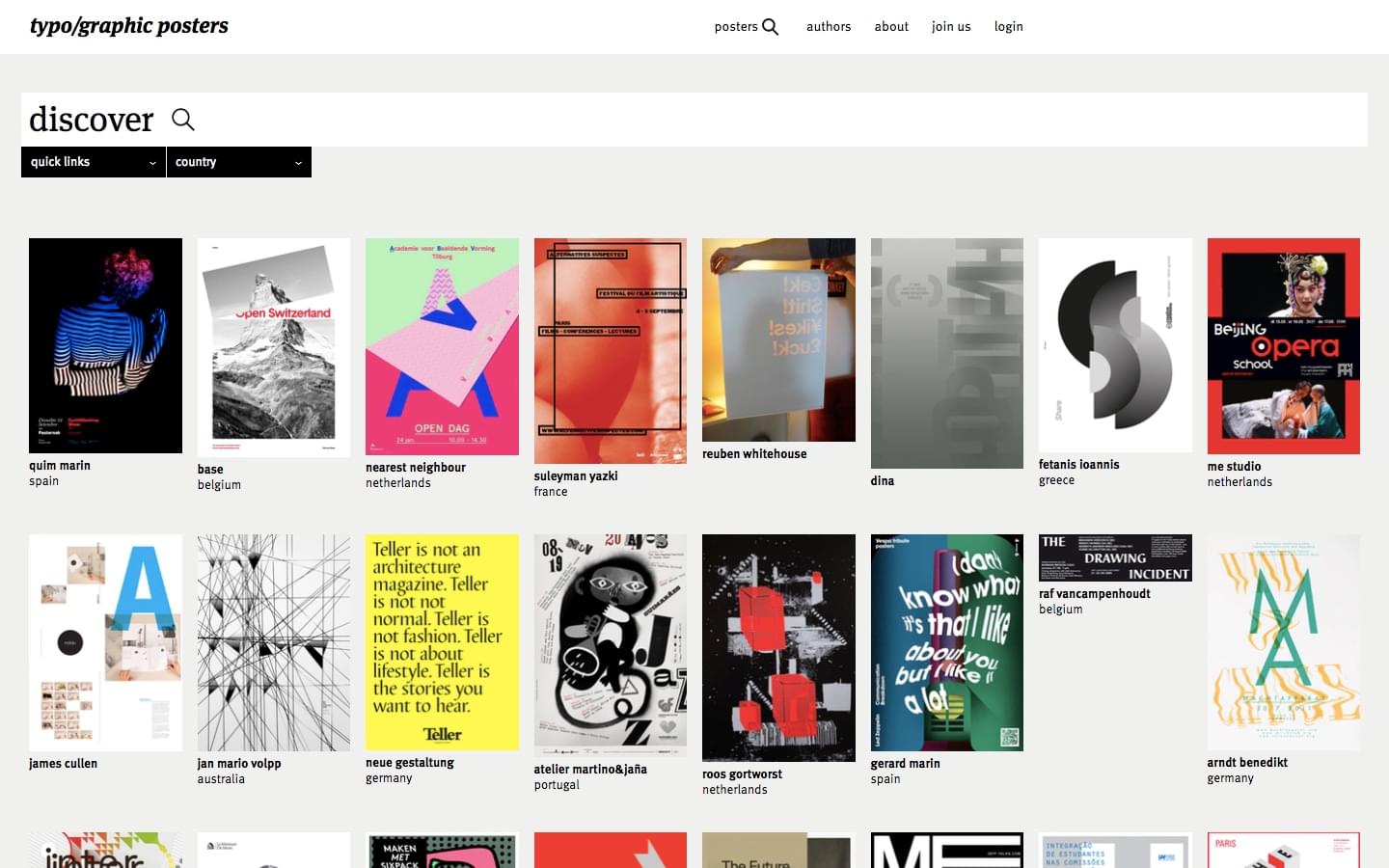The width and height of the screenshot is (1389, 868).
Task: Open nearest neighbour author link
Action: (416, 468)
